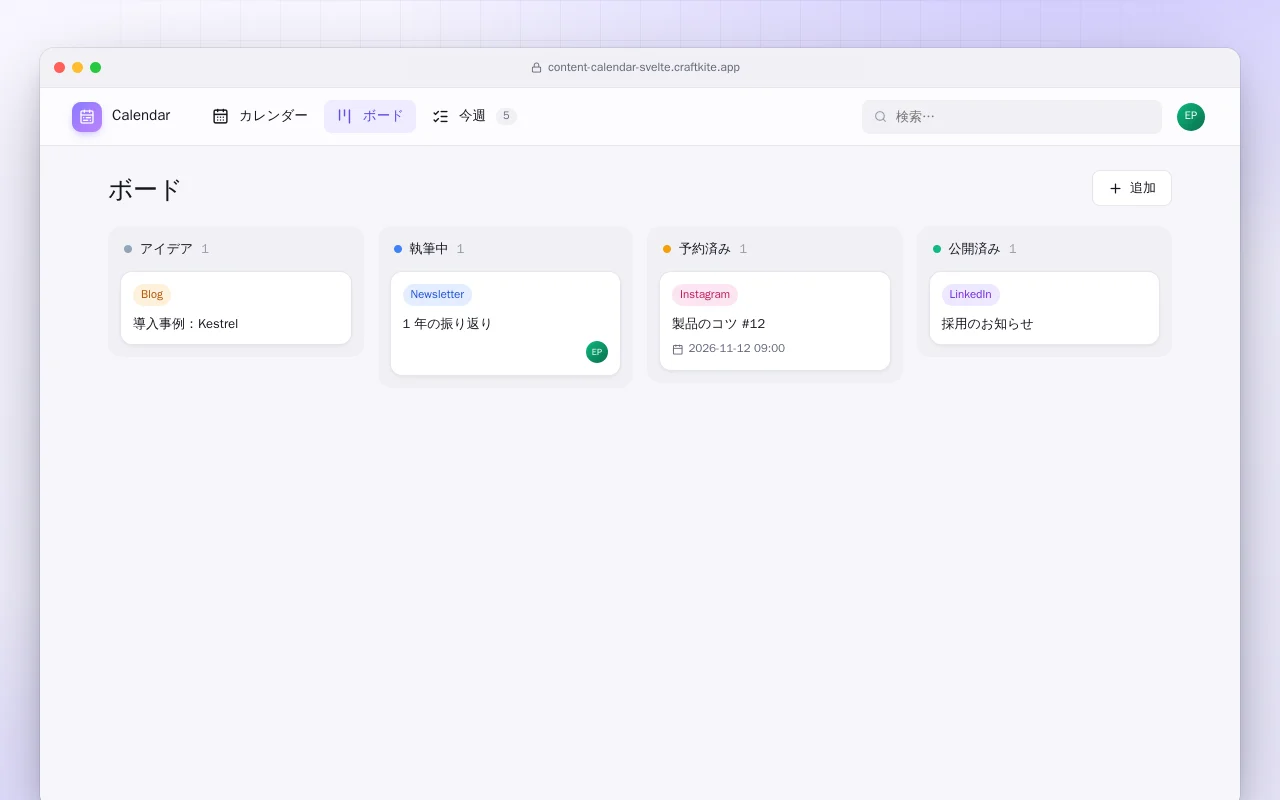Click the purple Calendar app logo icon
Image resolution: width=1280 pixels, height=800 pixels.
click(x=87, y=116)
